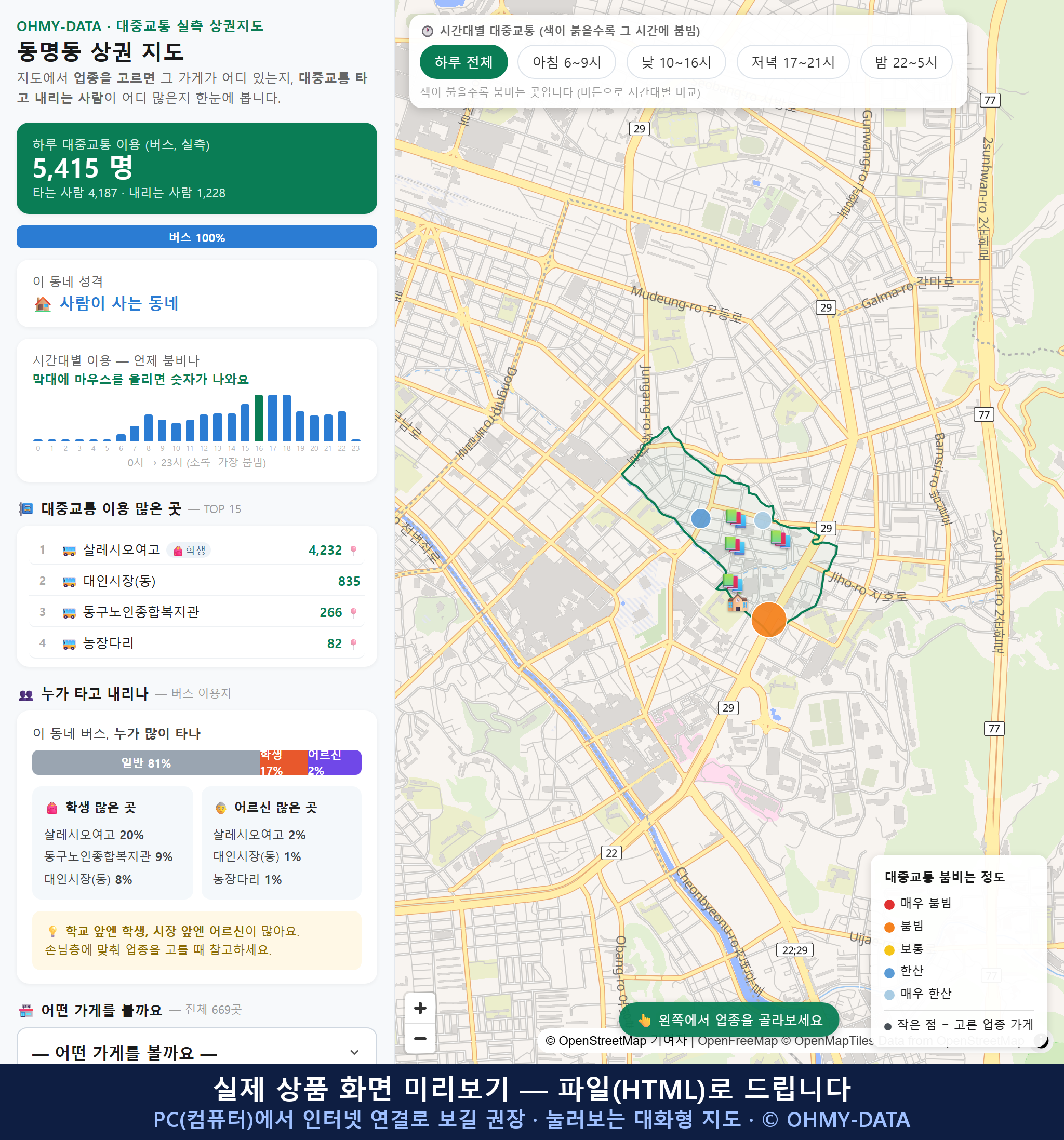Screen dimensions: 1064x1140
Task: Switch to the 저녁 17~21시 time filter
Action: (x=792, y=62)
